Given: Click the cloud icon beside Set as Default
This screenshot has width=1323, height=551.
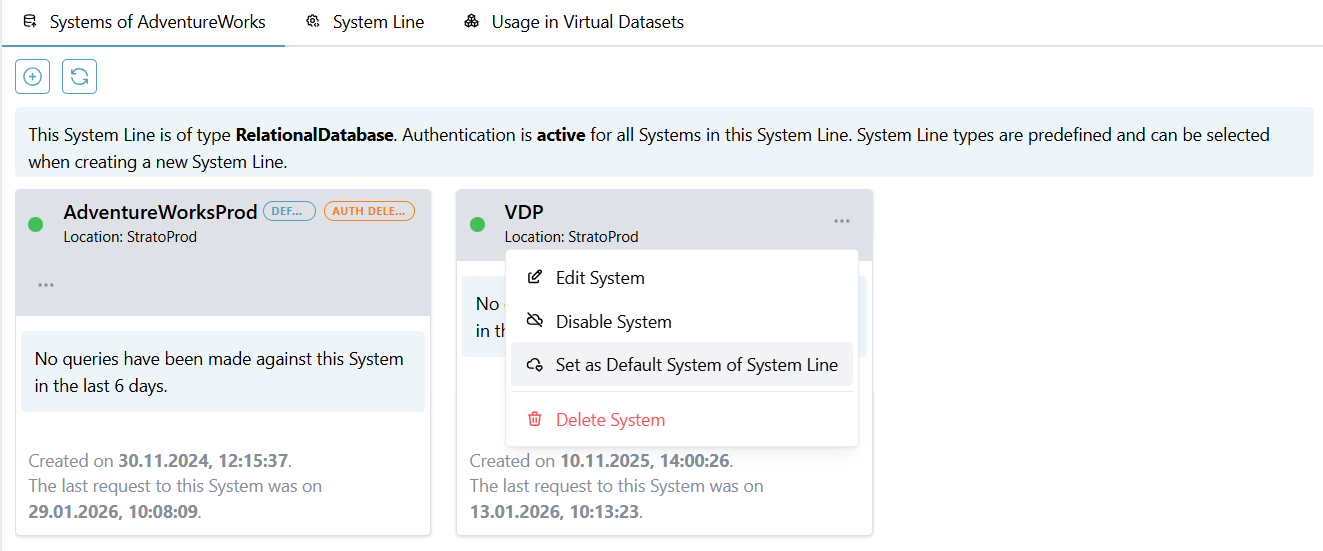Looking at the screenshot, I should (535, 365).
